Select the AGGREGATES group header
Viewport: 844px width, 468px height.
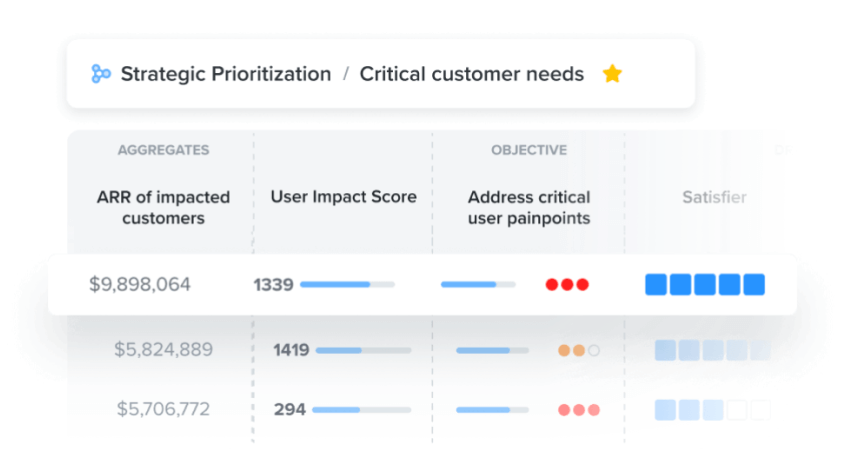(x=164, y=150)
